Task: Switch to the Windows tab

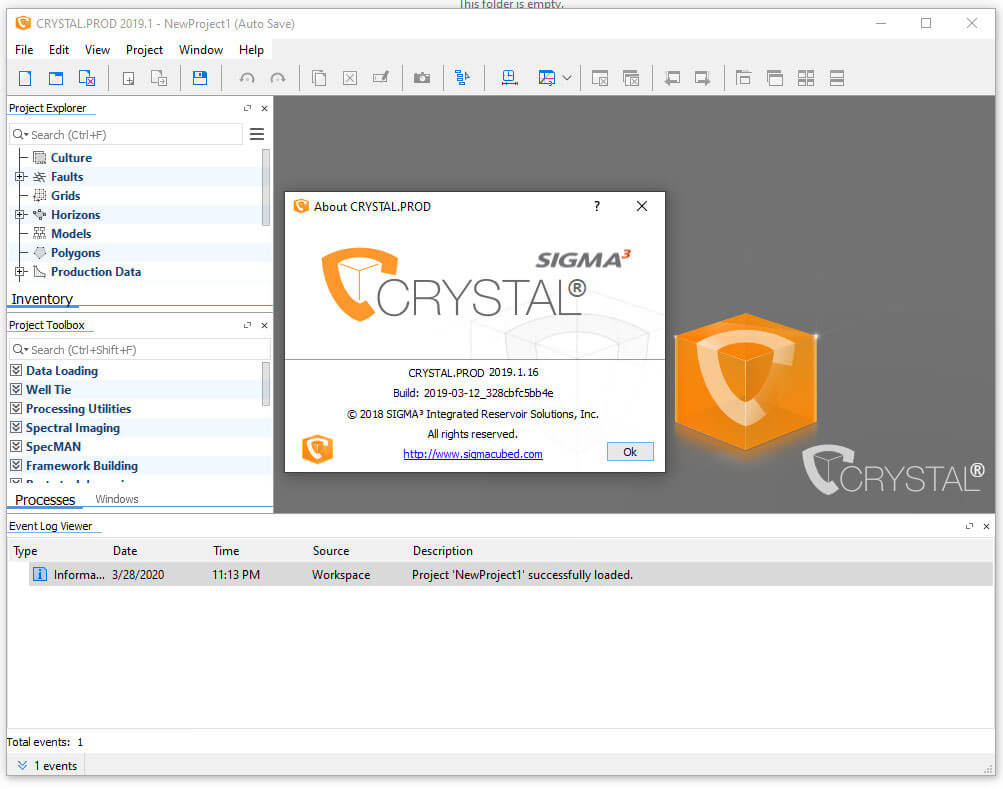Action: click(116, 498)
